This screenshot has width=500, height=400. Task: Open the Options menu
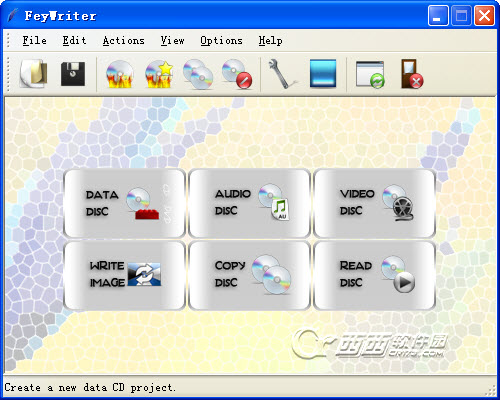(x=221, y=41)
